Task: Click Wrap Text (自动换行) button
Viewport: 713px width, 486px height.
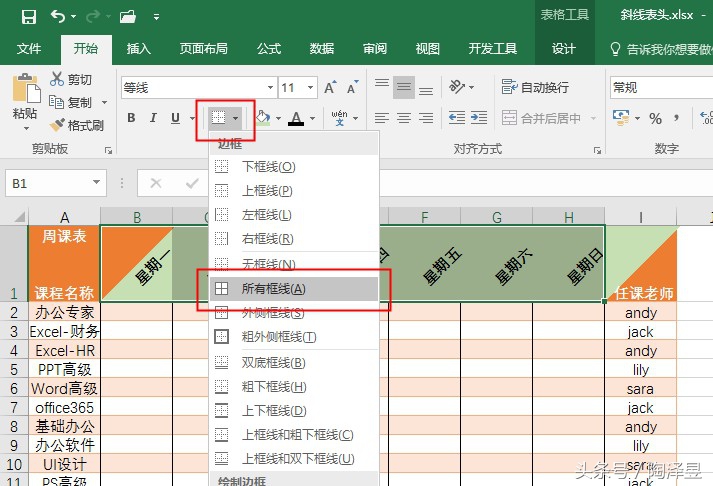Action: [x=535, y=87]
